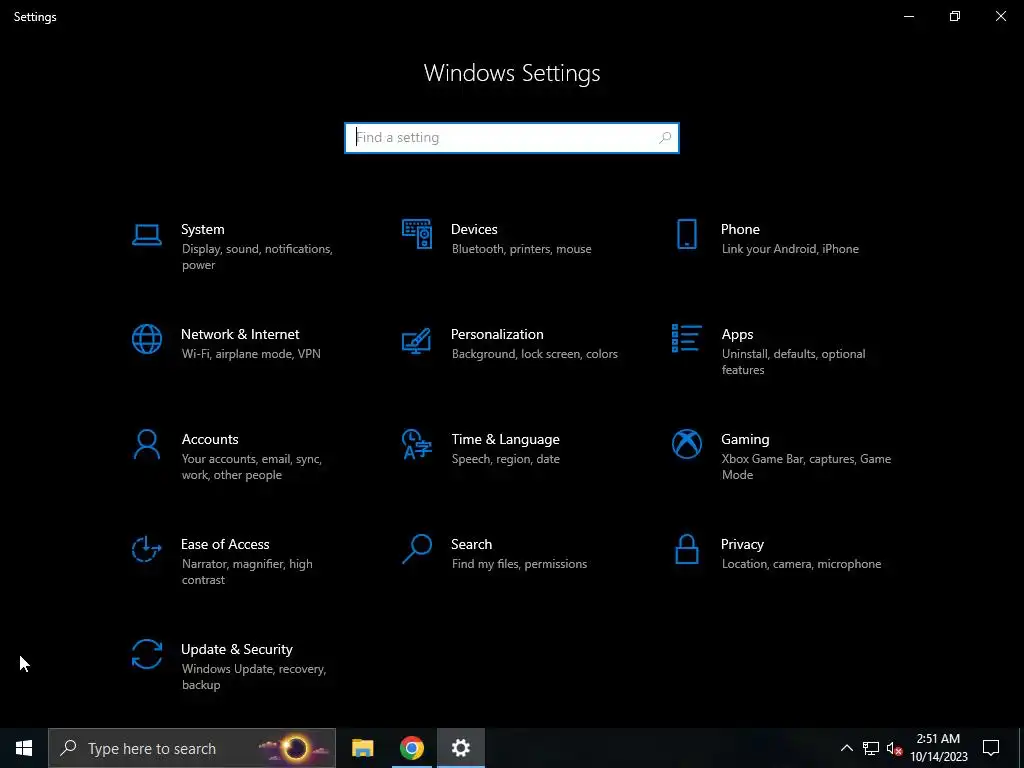Viewport: 1024px width, 768px height.
Task: Click the Accounts heading
Action: click(x=210, y=440)
